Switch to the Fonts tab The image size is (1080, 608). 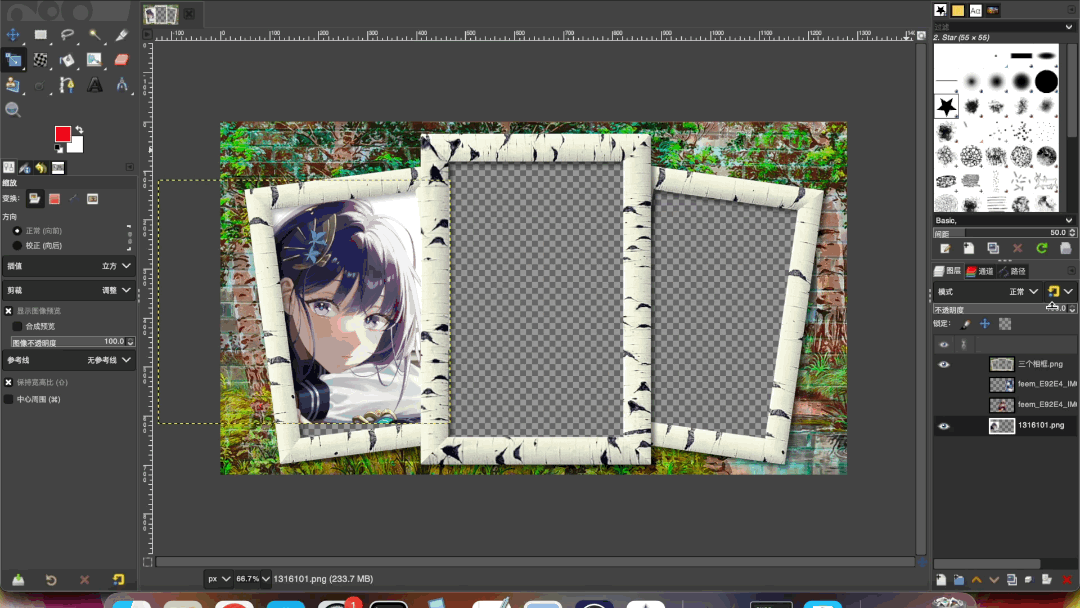(975, 10)
